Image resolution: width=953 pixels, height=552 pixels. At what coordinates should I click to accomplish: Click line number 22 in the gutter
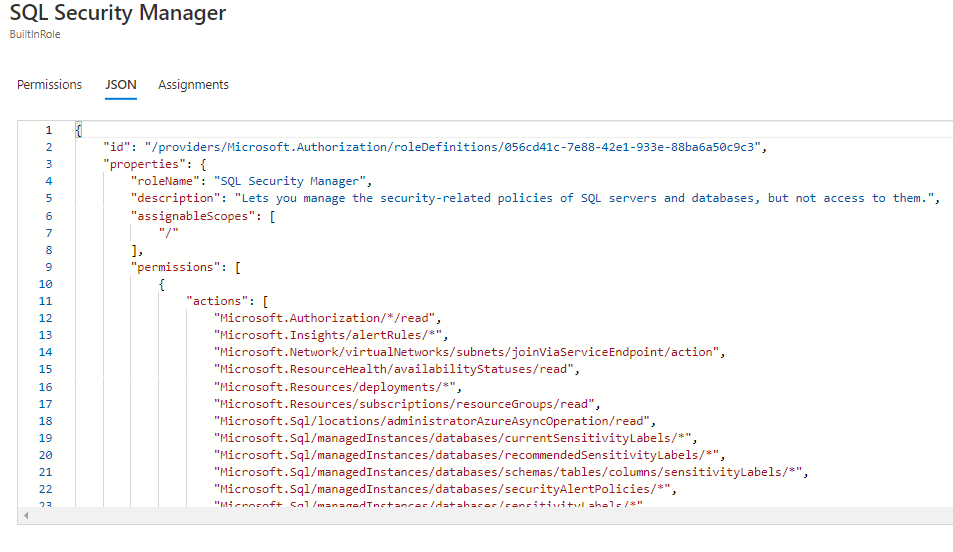(x=45, y=488)
